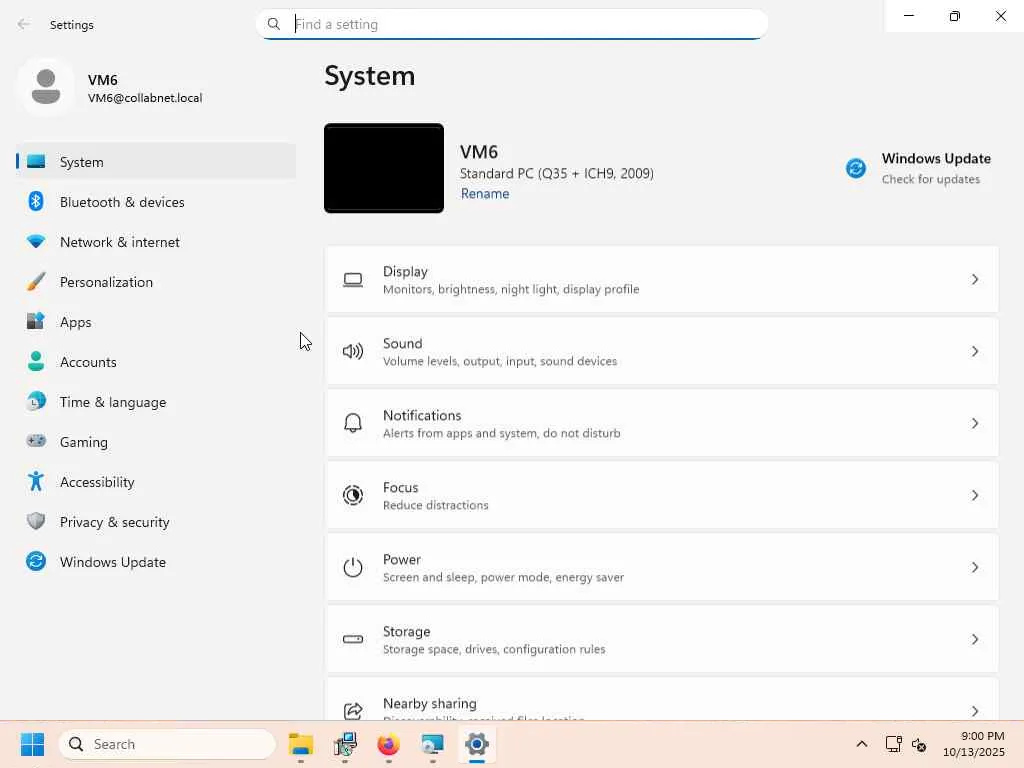Open Remote Desktop app in taskbar
1024x768 pixels.
point(432,744)
